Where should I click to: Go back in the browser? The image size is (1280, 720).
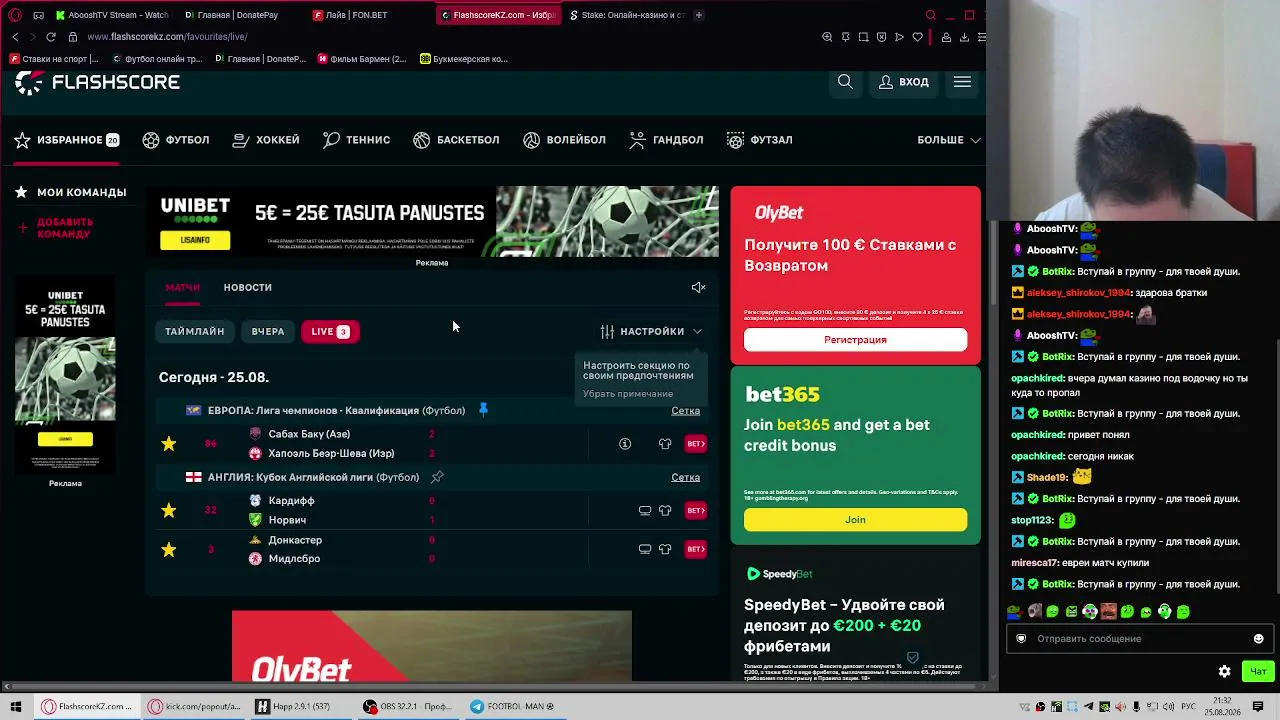(15, 37)
